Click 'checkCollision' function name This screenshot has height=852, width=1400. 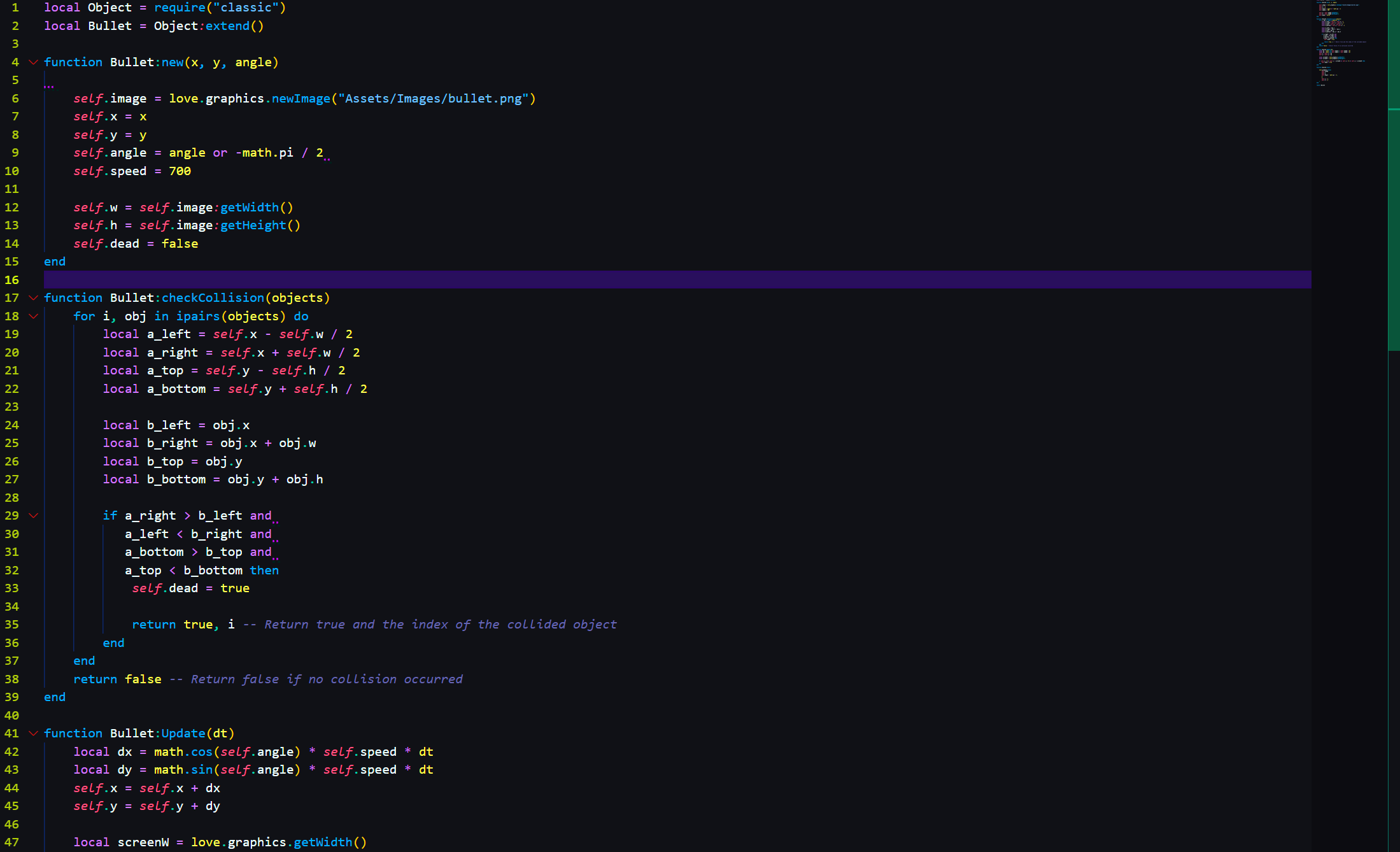pos(213,298)
